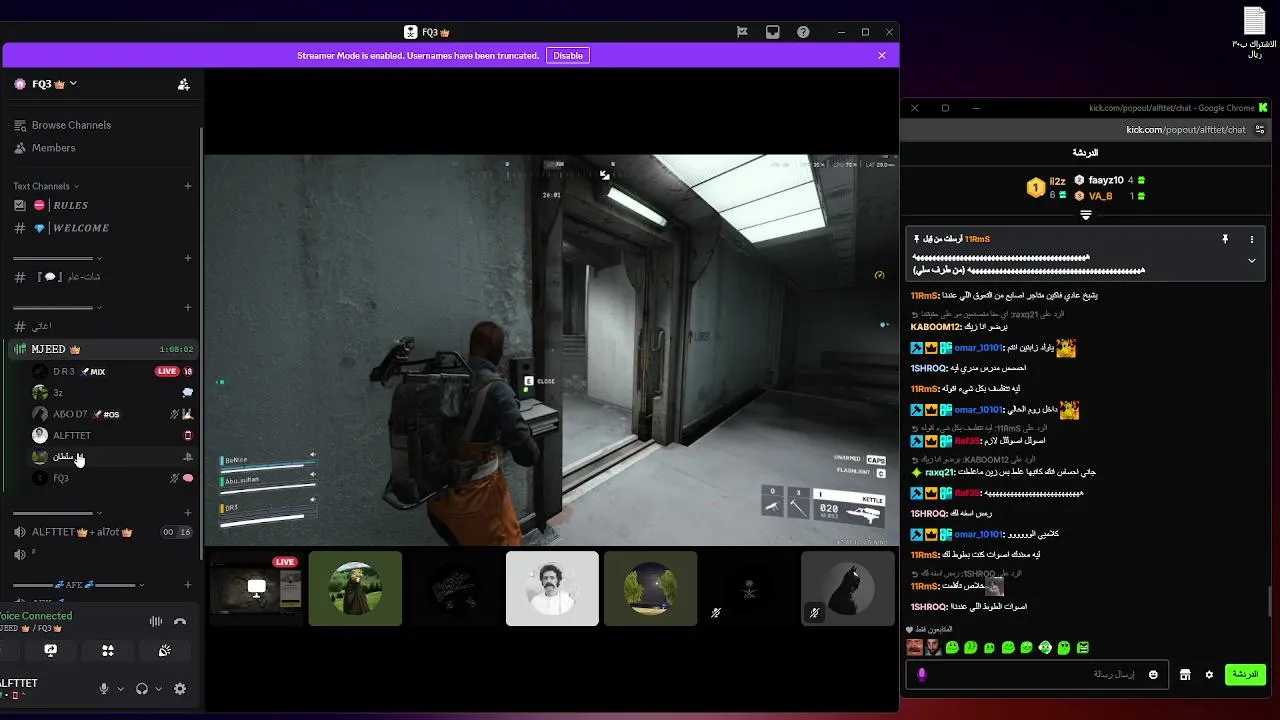Open Kick chat settings gear

[1209, 675]
